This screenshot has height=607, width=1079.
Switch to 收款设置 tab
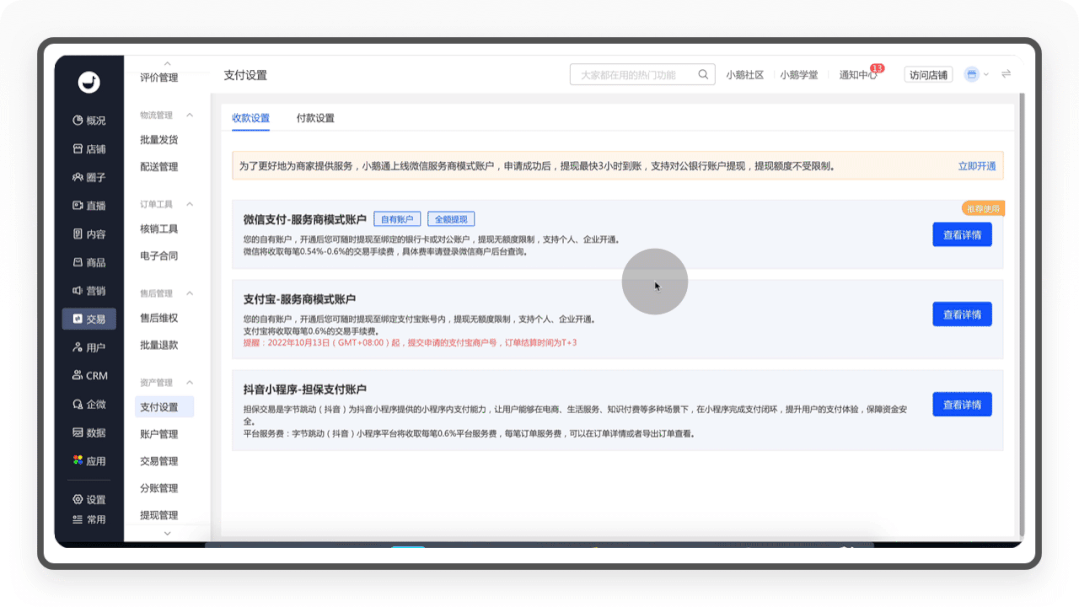[250, 118]
